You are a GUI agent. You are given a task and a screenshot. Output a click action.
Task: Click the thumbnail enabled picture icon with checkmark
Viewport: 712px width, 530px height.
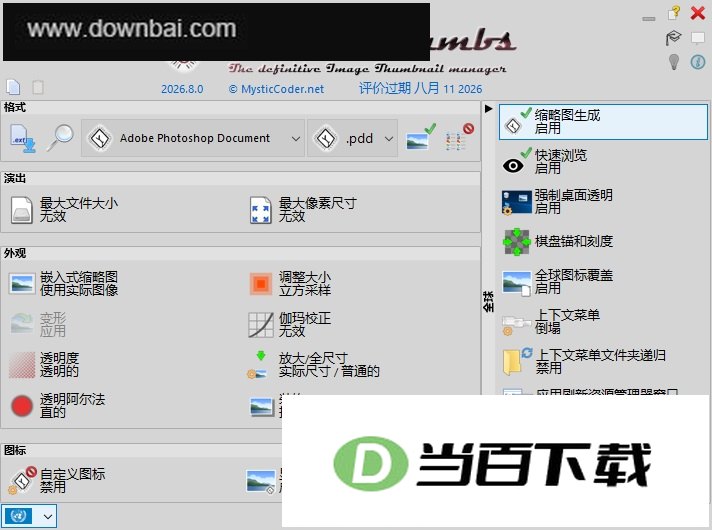click(420, 137)
